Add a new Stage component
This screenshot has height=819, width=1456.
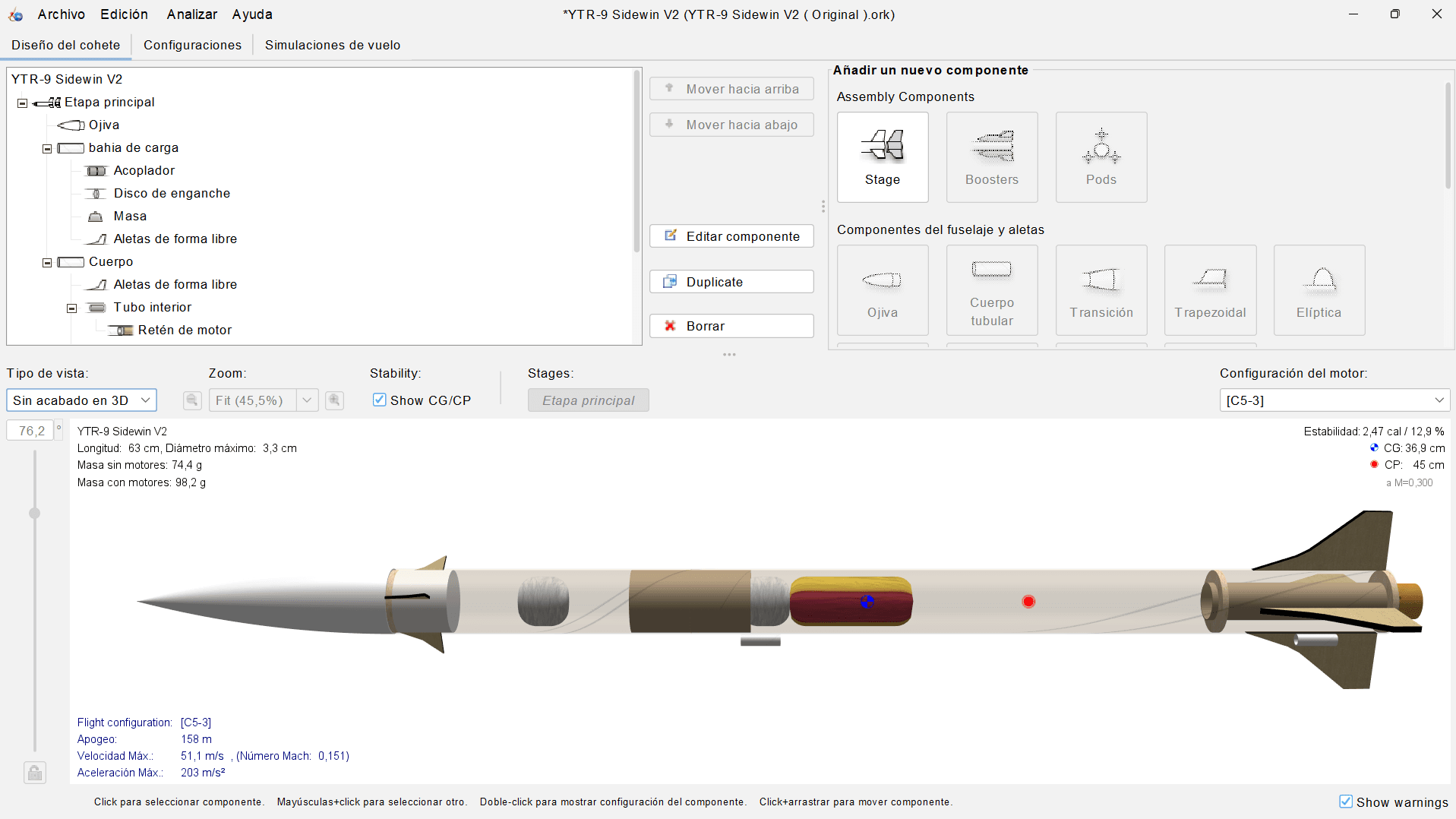tap(883, 157)
